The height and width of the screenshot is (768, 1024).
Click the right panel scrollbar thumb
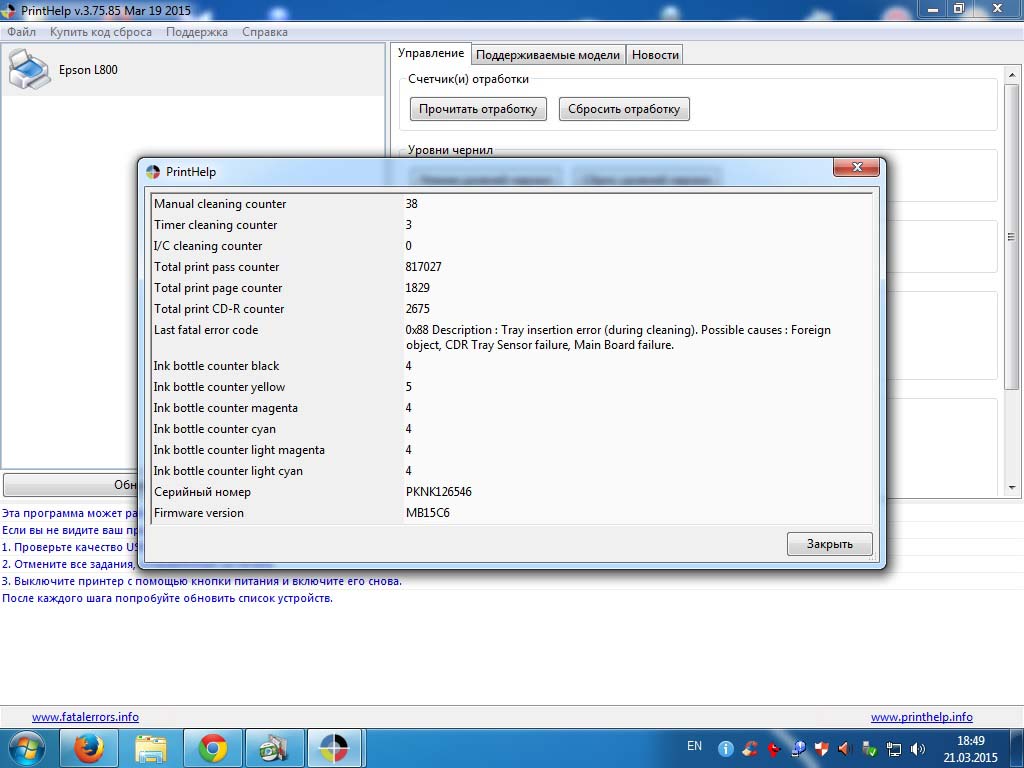pos(1012,236)
